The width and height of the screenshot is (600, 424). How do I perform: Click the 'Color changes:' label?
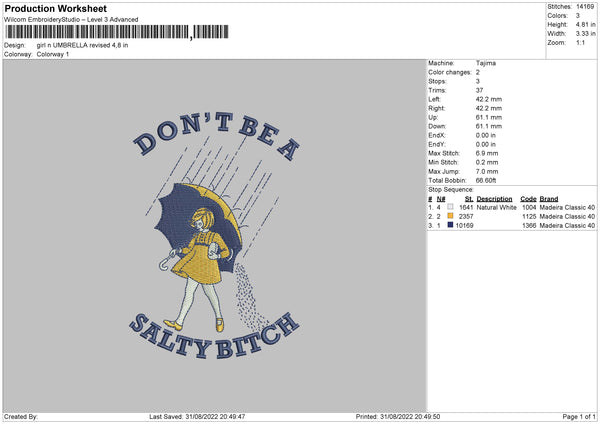450,72
